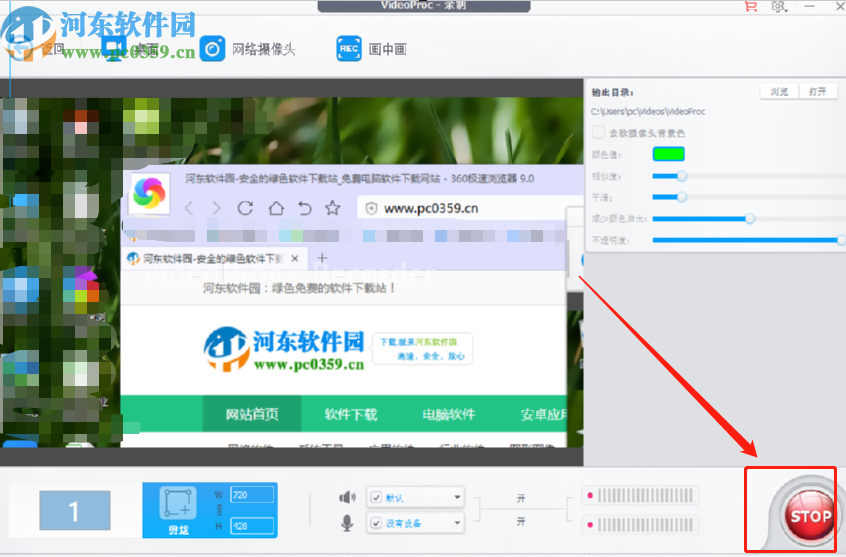The height and width of the screenshot is (557, 846).
Task: Adjust the 相似度 similarity slider
Action: click(x=682, y=176)
